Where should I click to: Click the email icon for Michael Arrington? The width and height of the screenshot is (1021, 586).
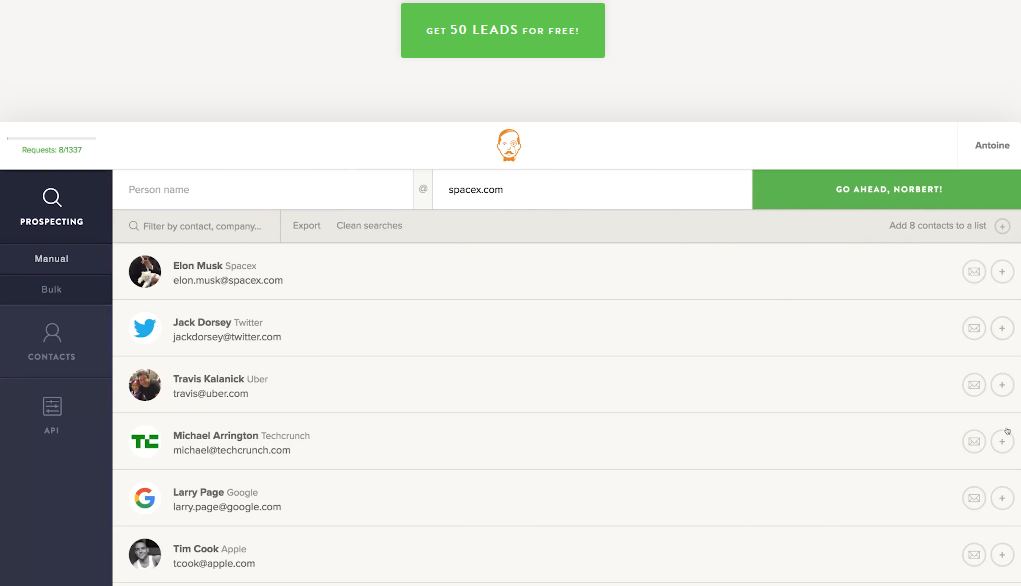[974, 441]
